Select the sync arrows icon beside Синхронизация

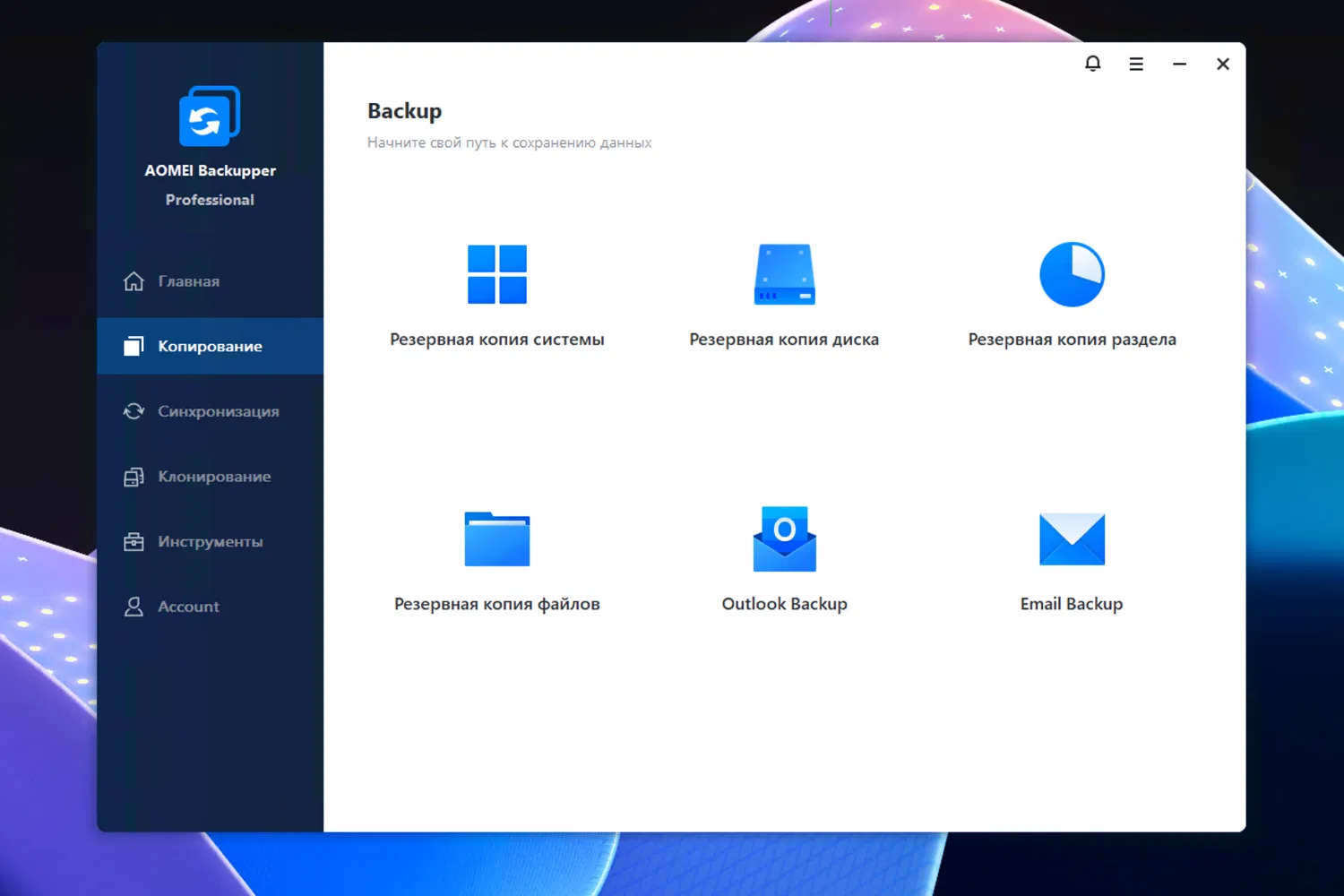134,411
